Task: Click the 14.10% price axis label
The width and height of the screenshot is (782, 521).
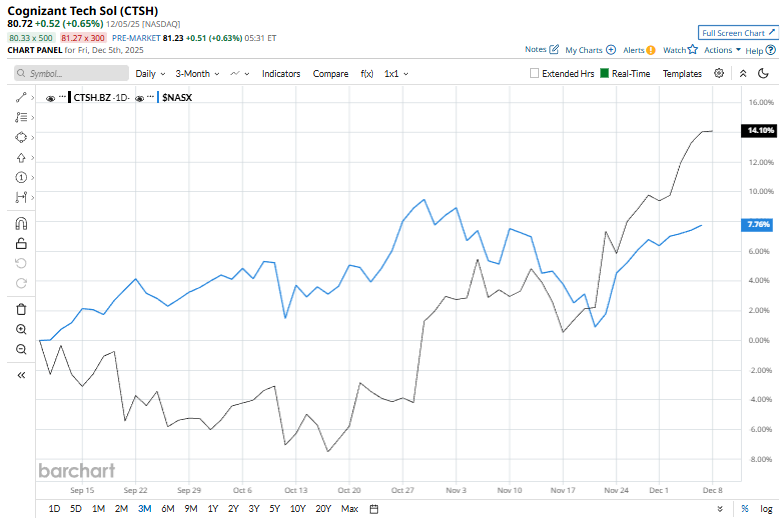Action: (760, 131)
